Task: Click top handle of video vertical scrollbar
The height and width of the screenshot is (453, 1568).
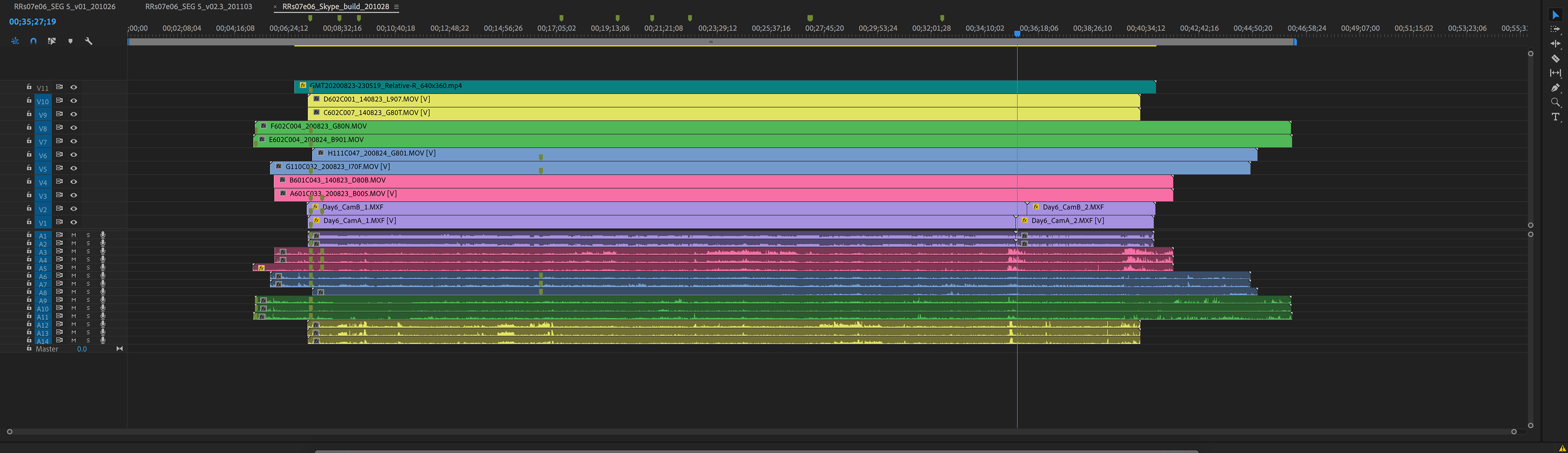Action: [x=1531, y=54]
